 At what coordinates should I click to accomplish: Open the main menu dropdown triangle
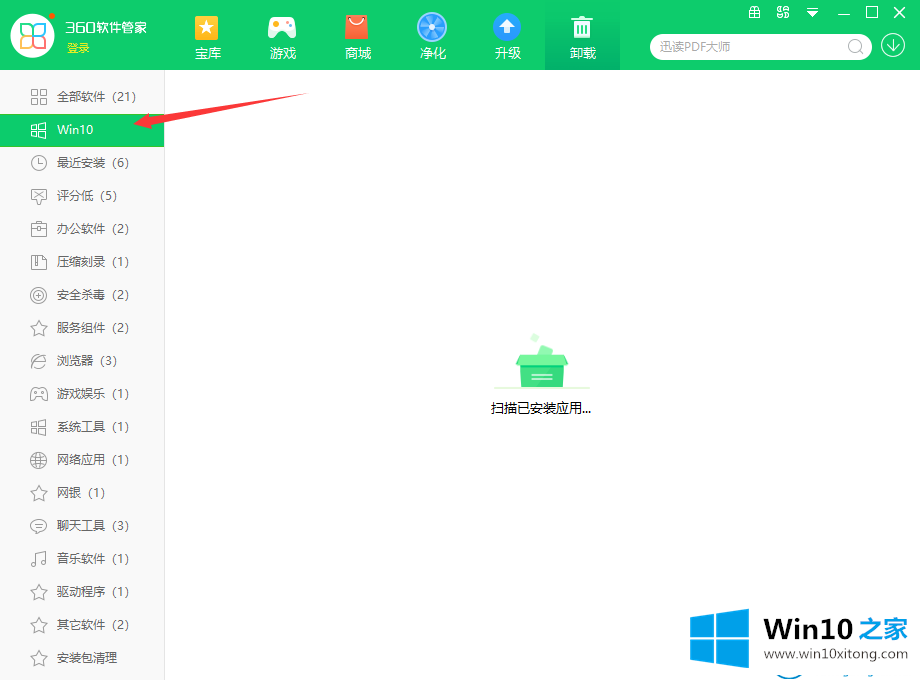(x=812, y=12)
